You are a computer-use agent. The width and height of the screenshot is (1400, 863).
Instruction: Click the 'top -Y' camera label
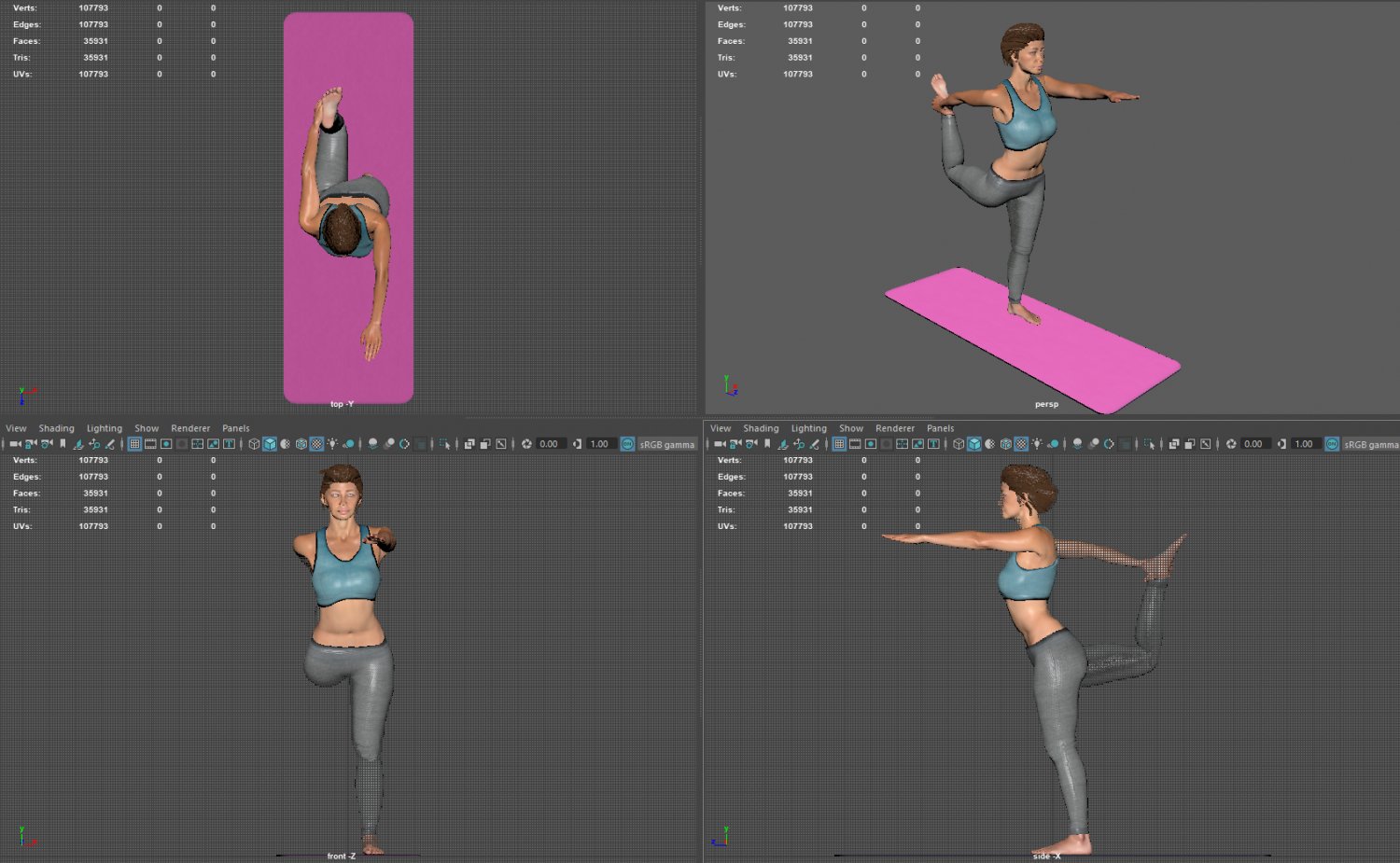pos(342,404)
